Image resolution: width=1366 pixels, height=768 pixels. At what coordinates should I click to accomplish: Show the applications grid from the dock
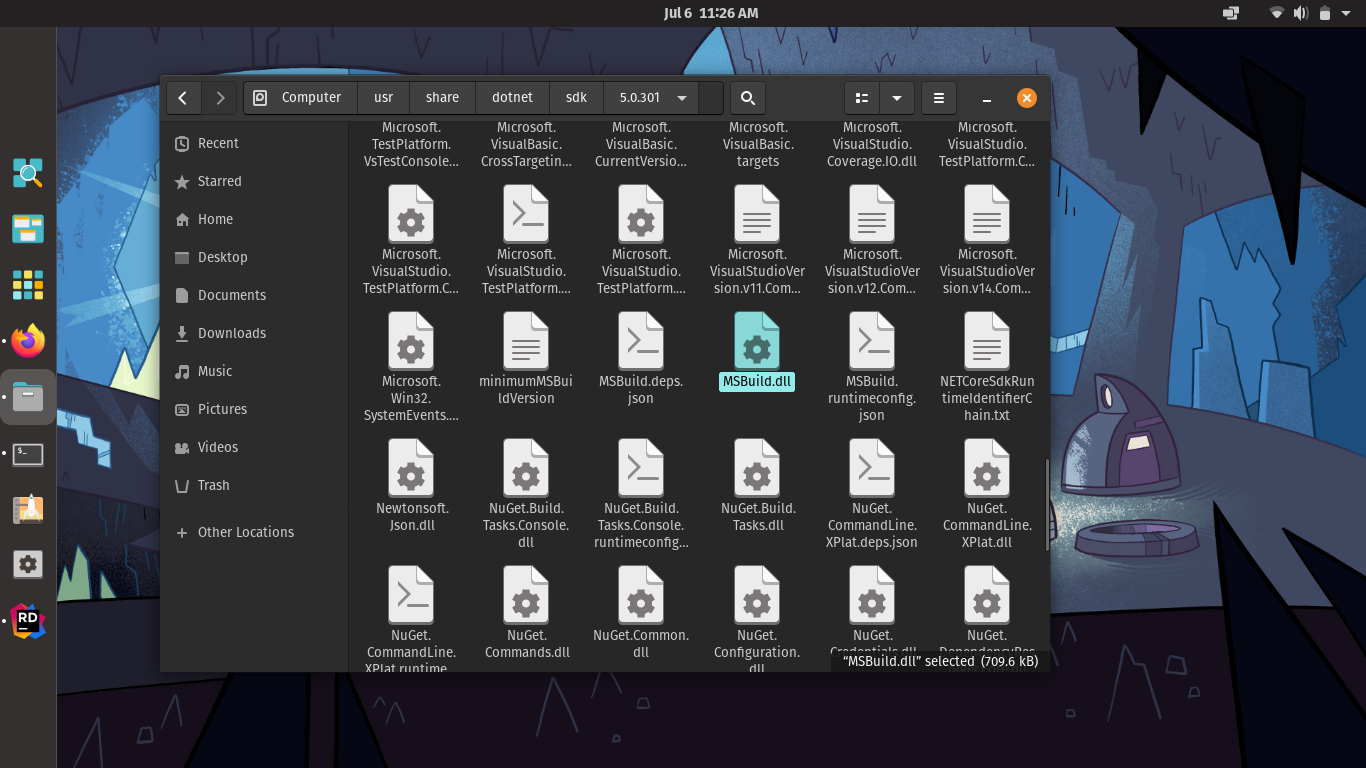click(x=28, y=285)
